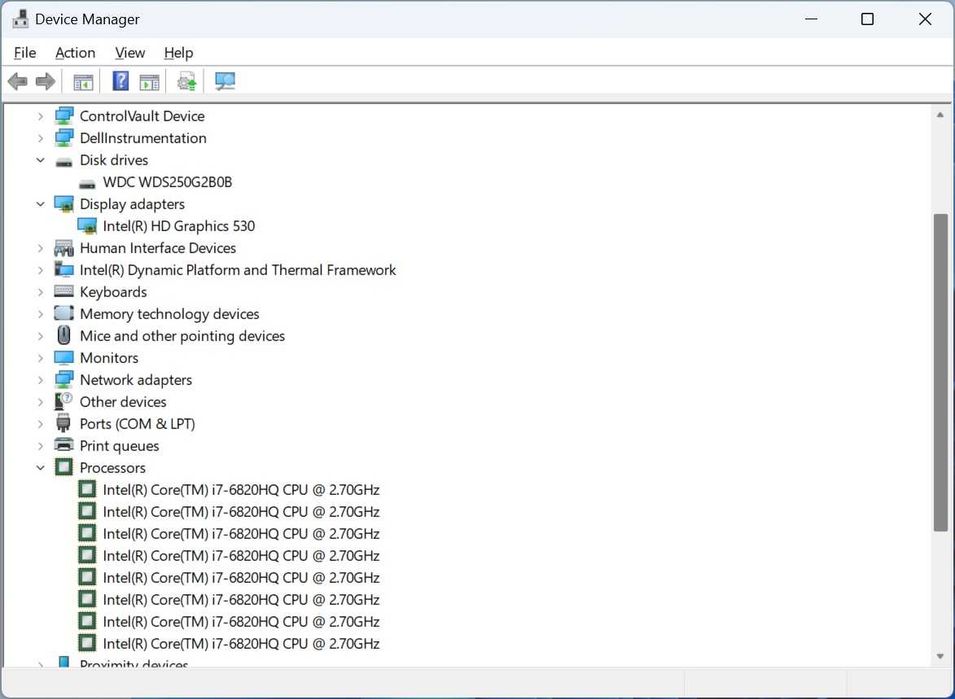Expand the DellInstrumentation node
The height and width of the screenshot is (699, 955).
tap(40, 138)
